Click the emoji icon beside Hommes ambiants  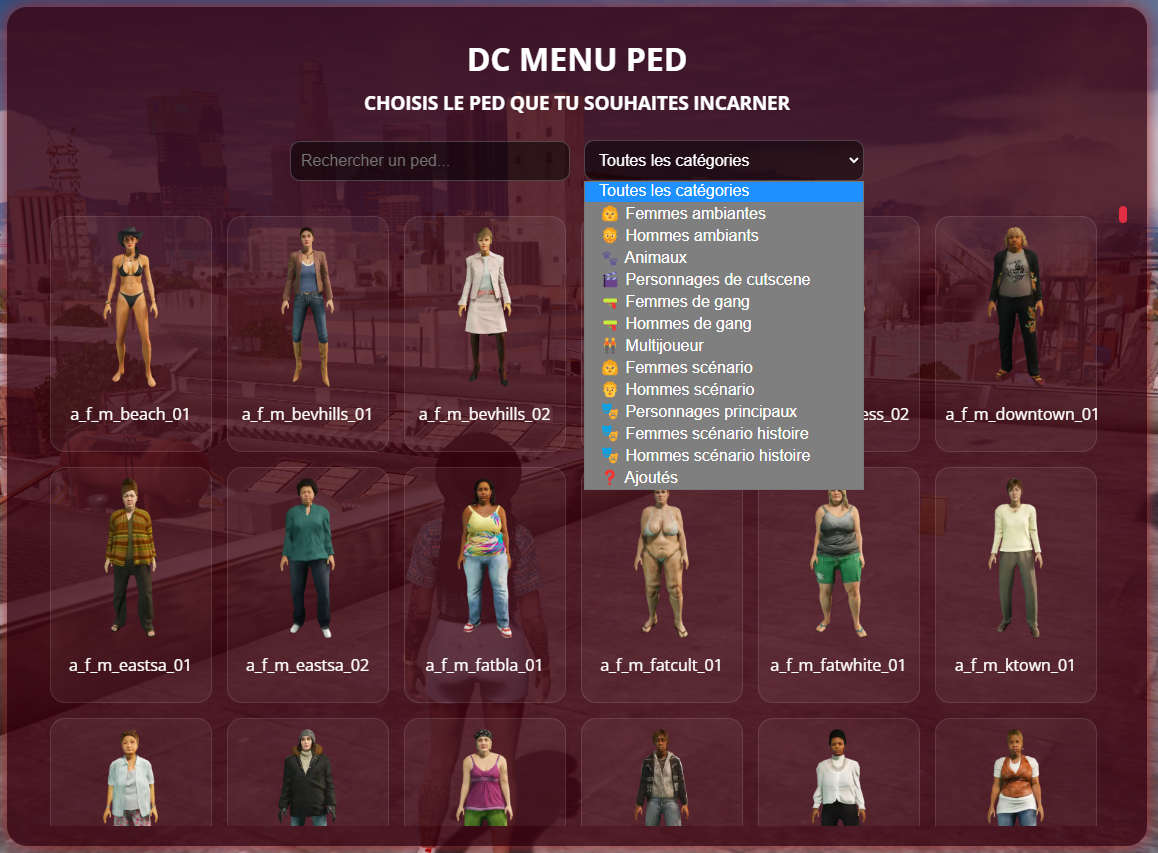609,236
